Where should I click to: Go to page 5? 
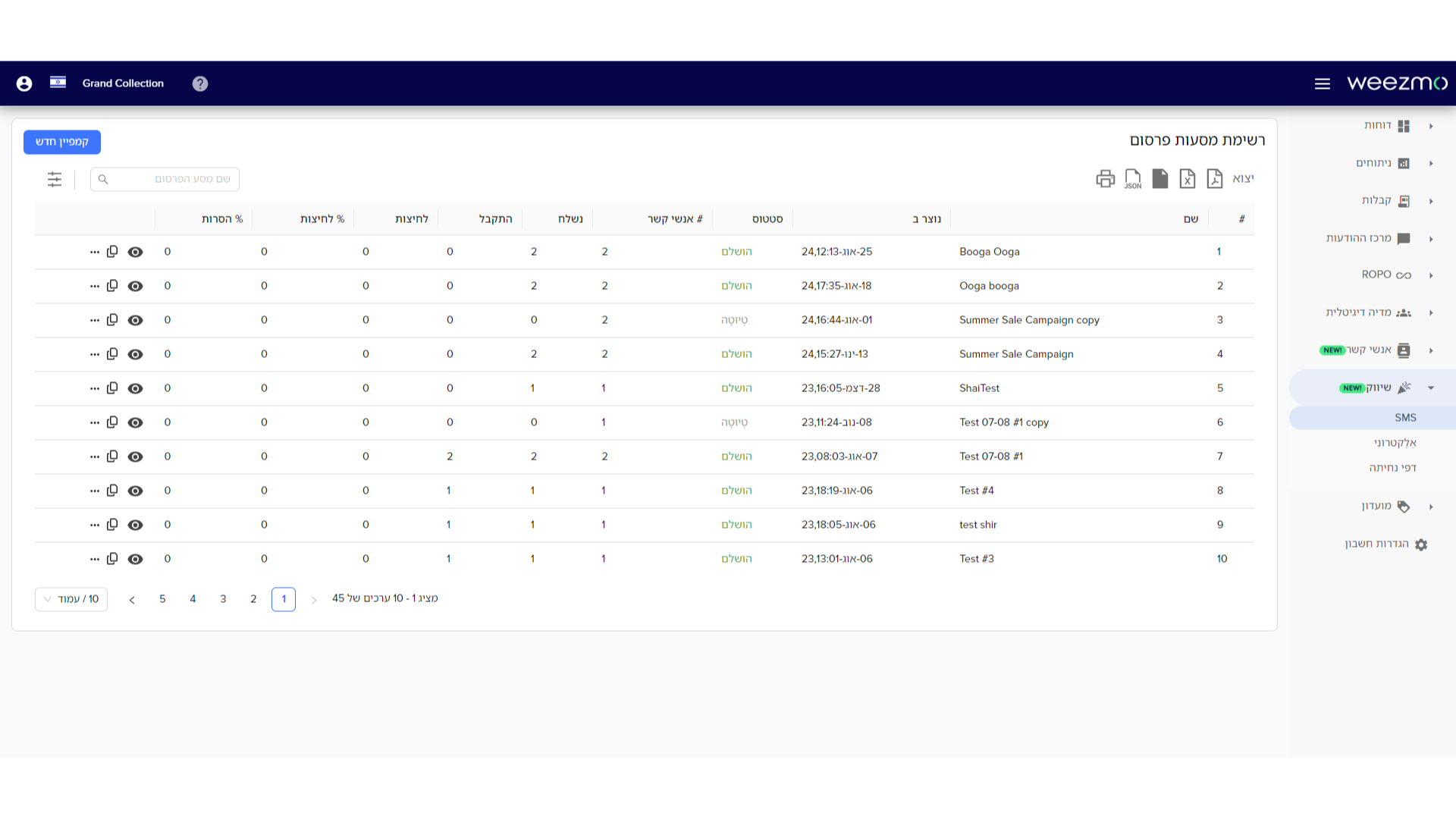pos(162,599)
